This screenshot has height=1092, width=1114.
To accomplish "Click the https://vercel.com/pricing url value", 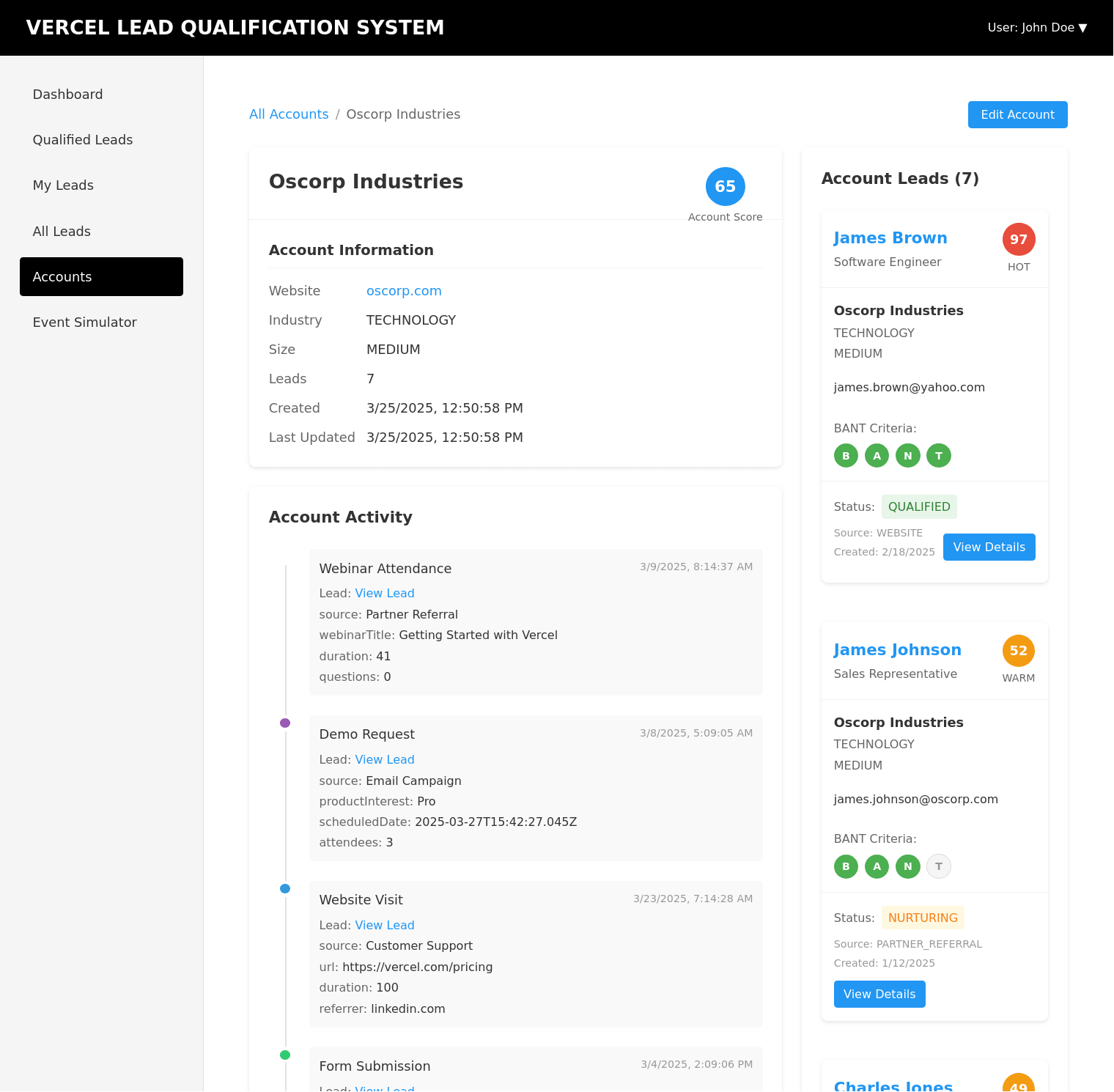I will point(418,967).
